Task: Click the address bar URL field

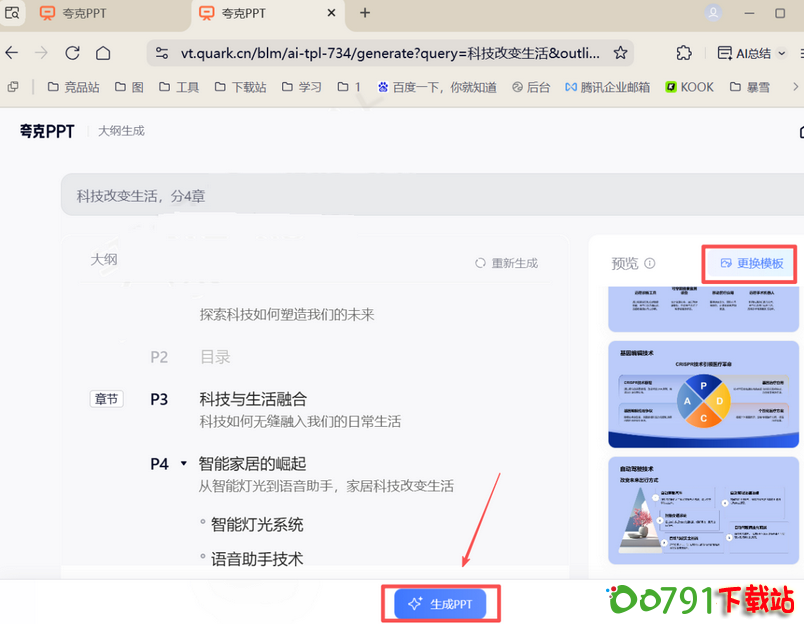Action: [x=390, y=53]
